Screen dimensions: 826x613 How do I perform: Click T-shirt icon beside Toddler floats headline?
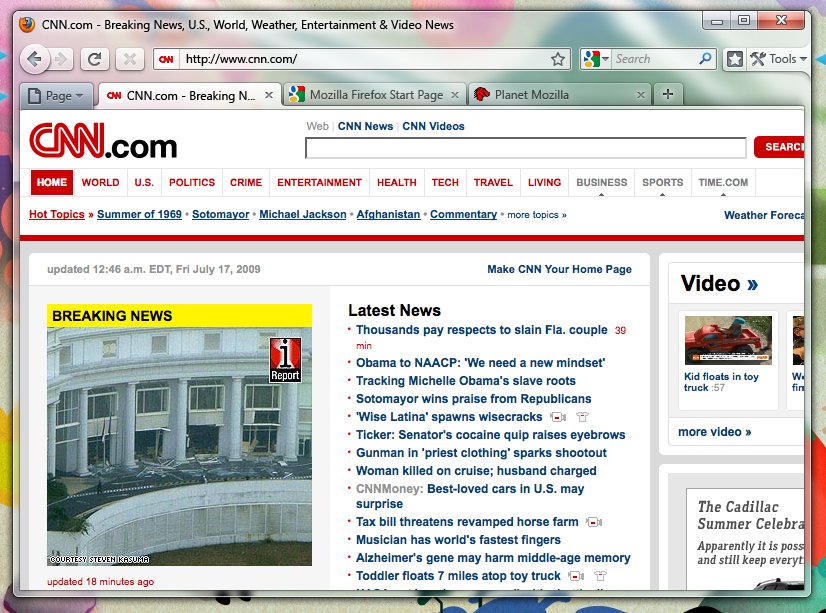coord(601,576)
